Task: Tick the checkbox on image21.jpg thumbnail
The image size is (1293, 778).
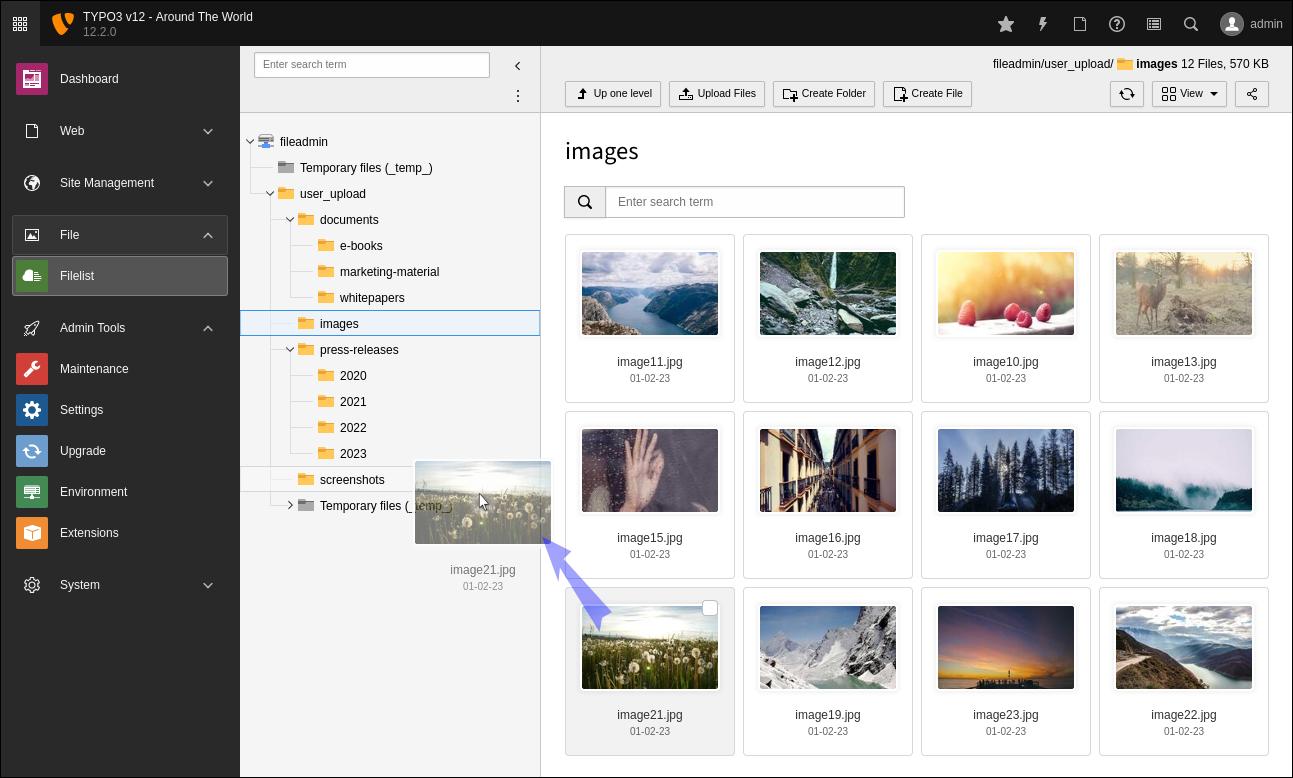Action: pos(710,608)
